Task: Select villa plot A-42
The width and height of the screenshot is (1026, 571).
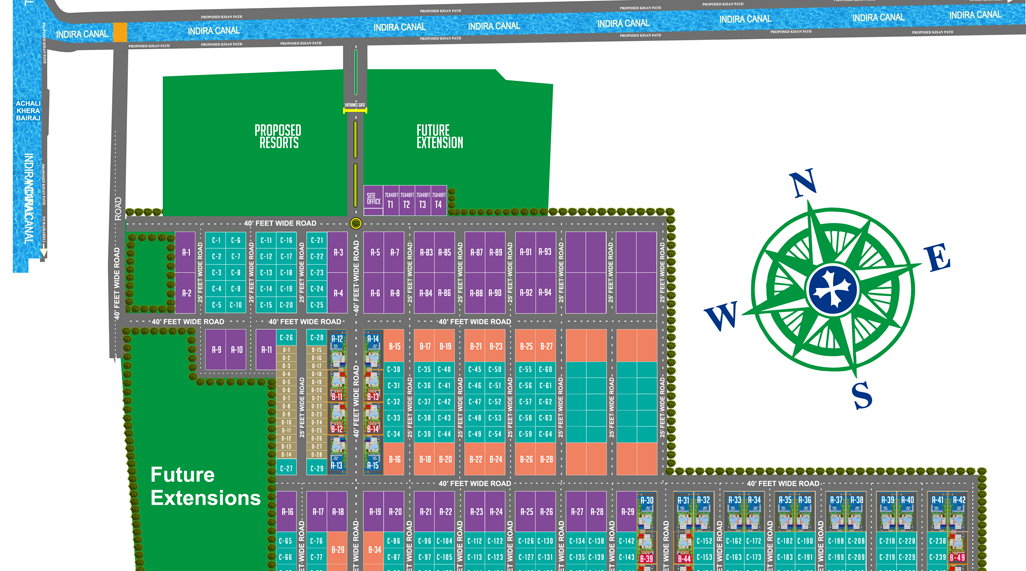Action: coord(959,500)
